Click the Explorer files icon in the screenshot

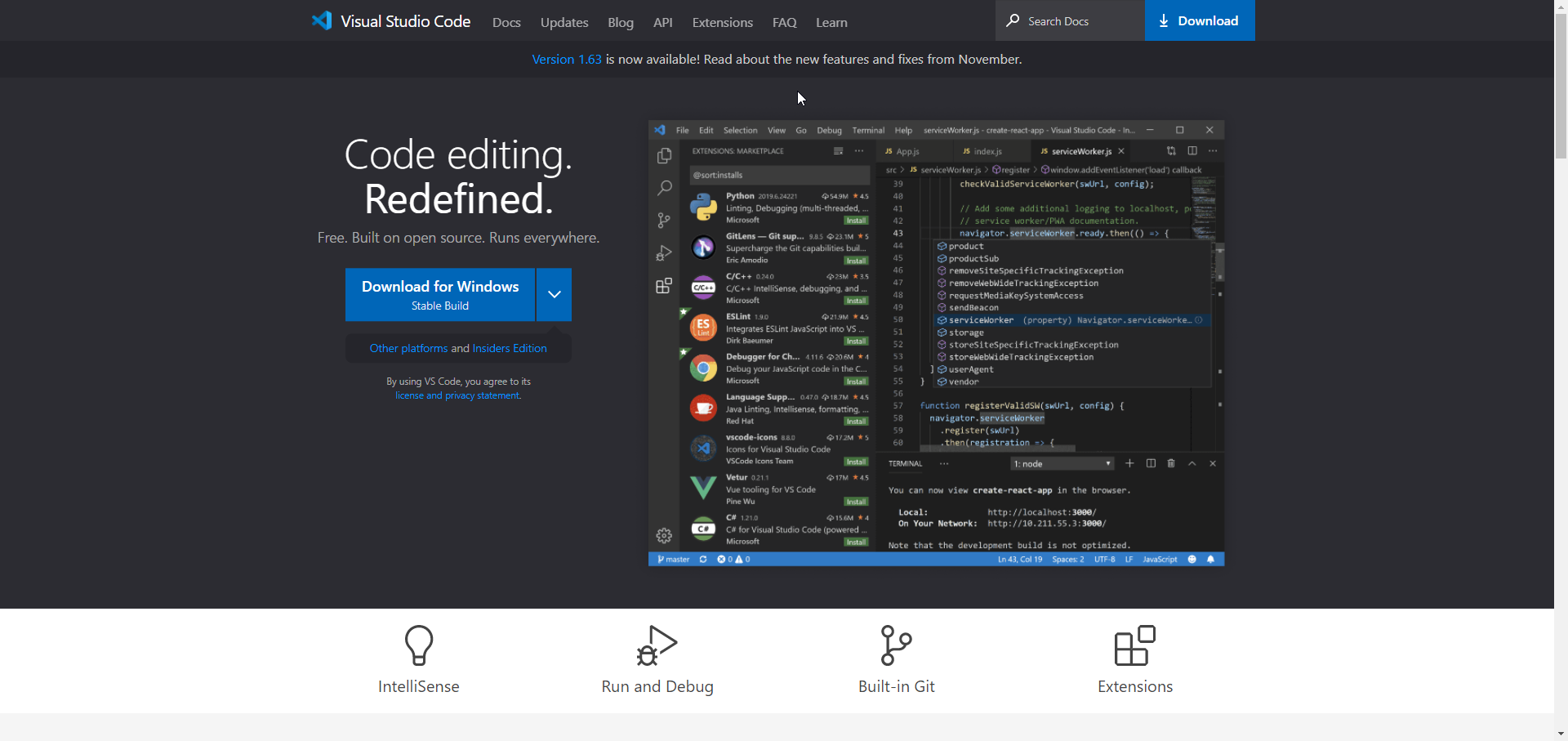tap(664, 155)
